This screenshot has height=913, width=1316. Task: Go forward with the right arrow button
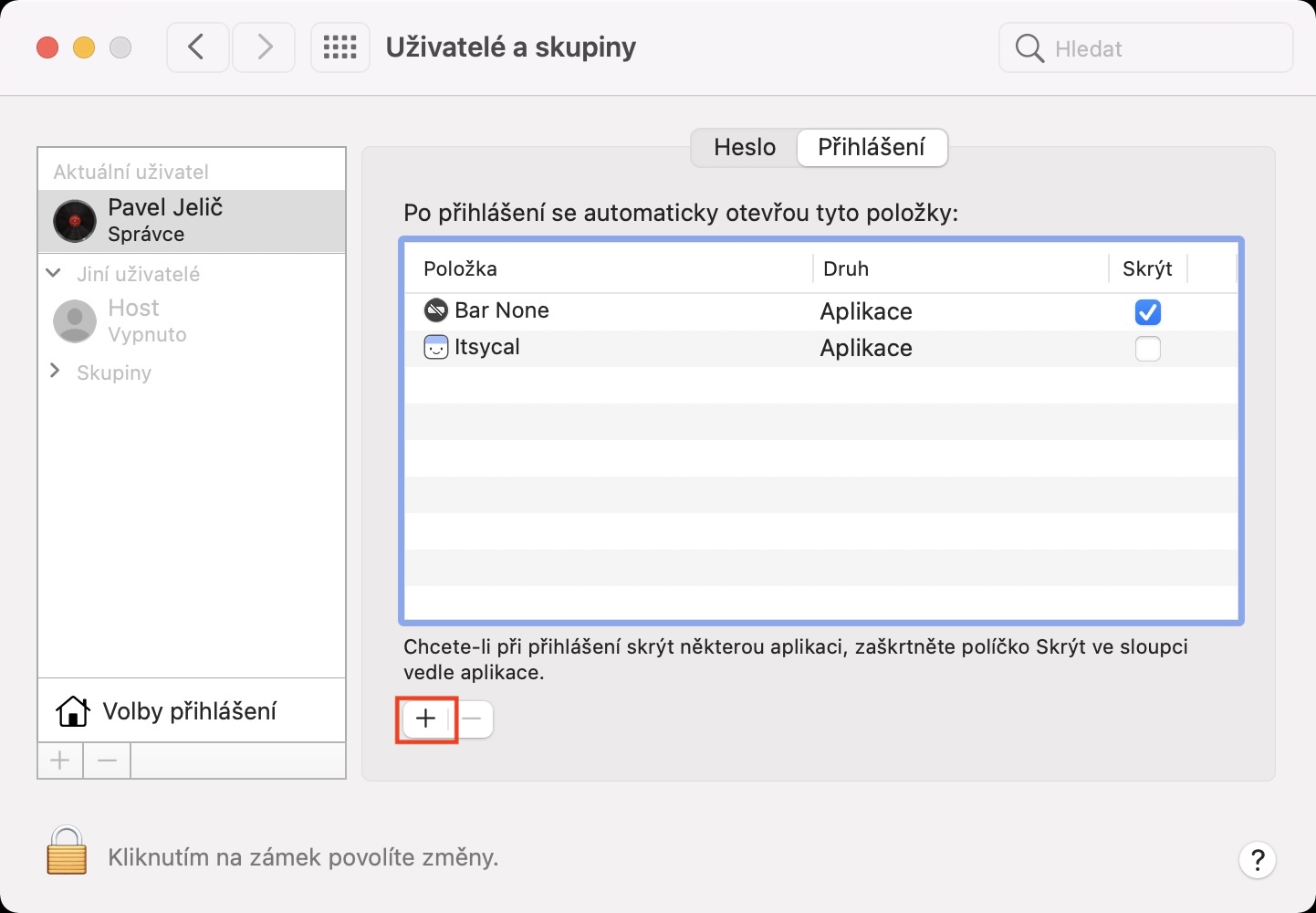coord(264,47)
